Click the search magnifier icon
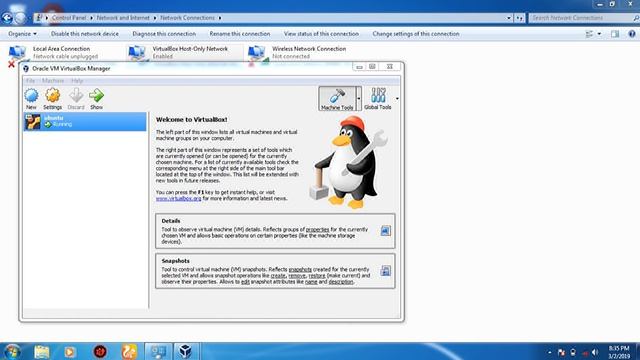The height and width of the screenshot is (360, 640). pos(636,18)
